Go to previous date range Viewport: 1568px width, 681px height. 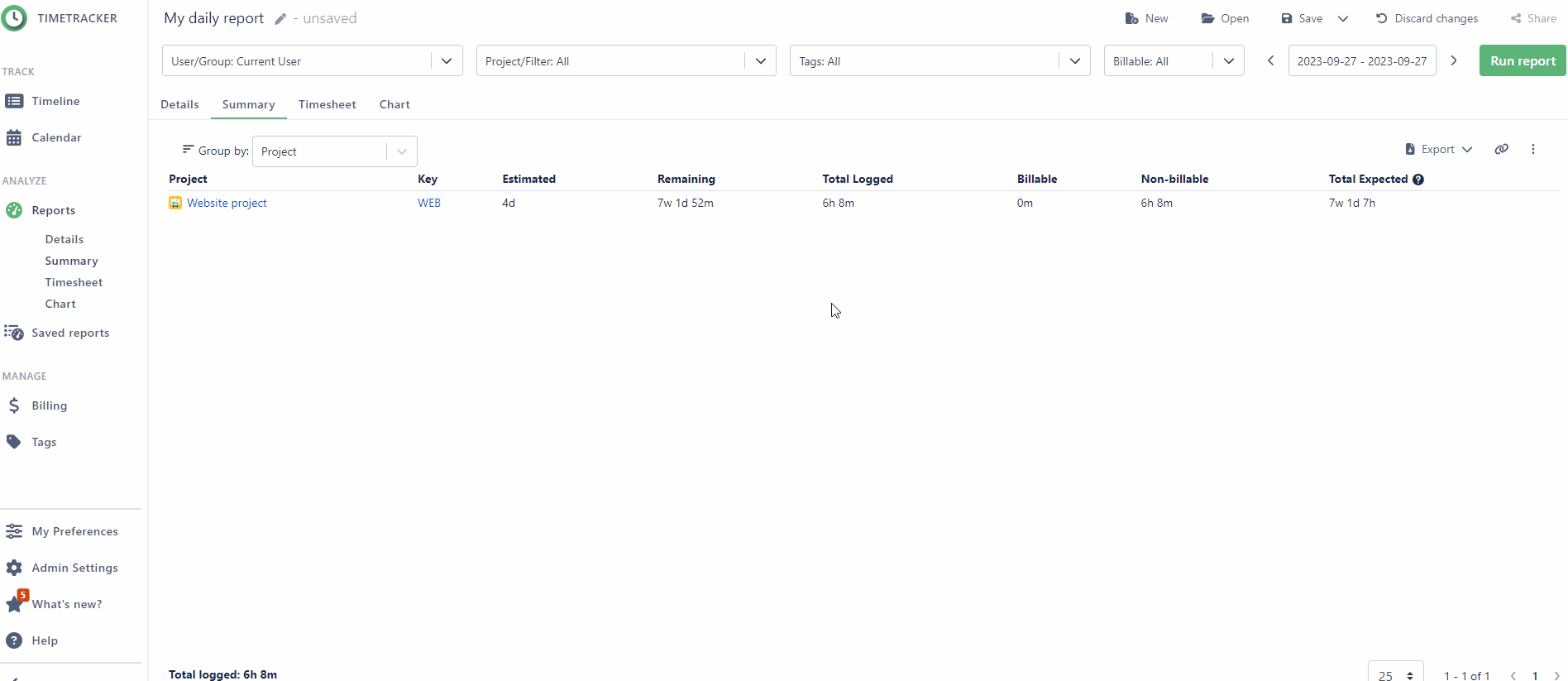click(1271, 60)
